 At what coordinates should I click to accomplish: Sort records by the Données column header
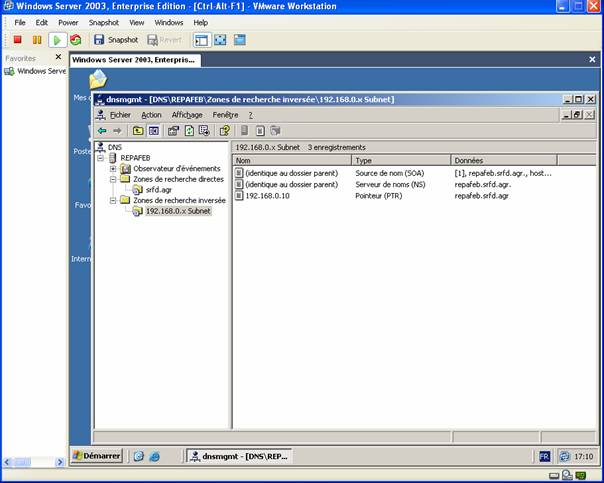503,160
